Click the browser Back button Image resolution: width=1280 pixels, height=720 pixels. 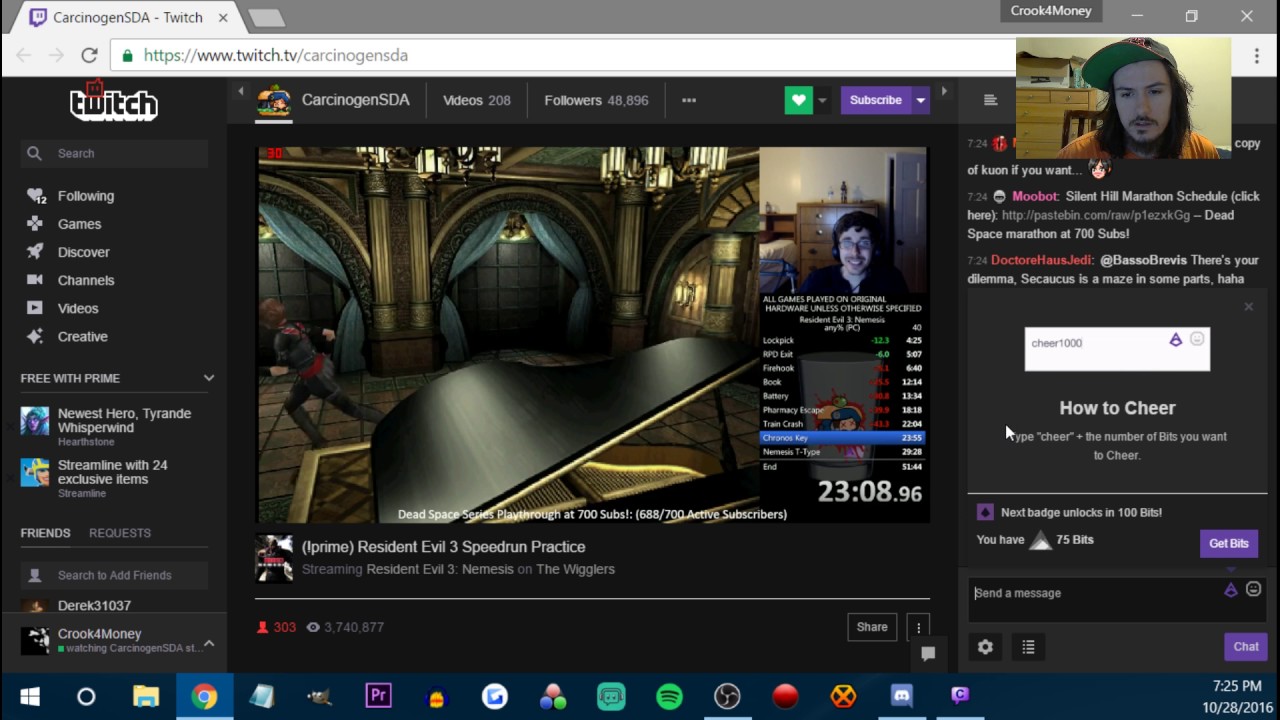tap(24, 55)
